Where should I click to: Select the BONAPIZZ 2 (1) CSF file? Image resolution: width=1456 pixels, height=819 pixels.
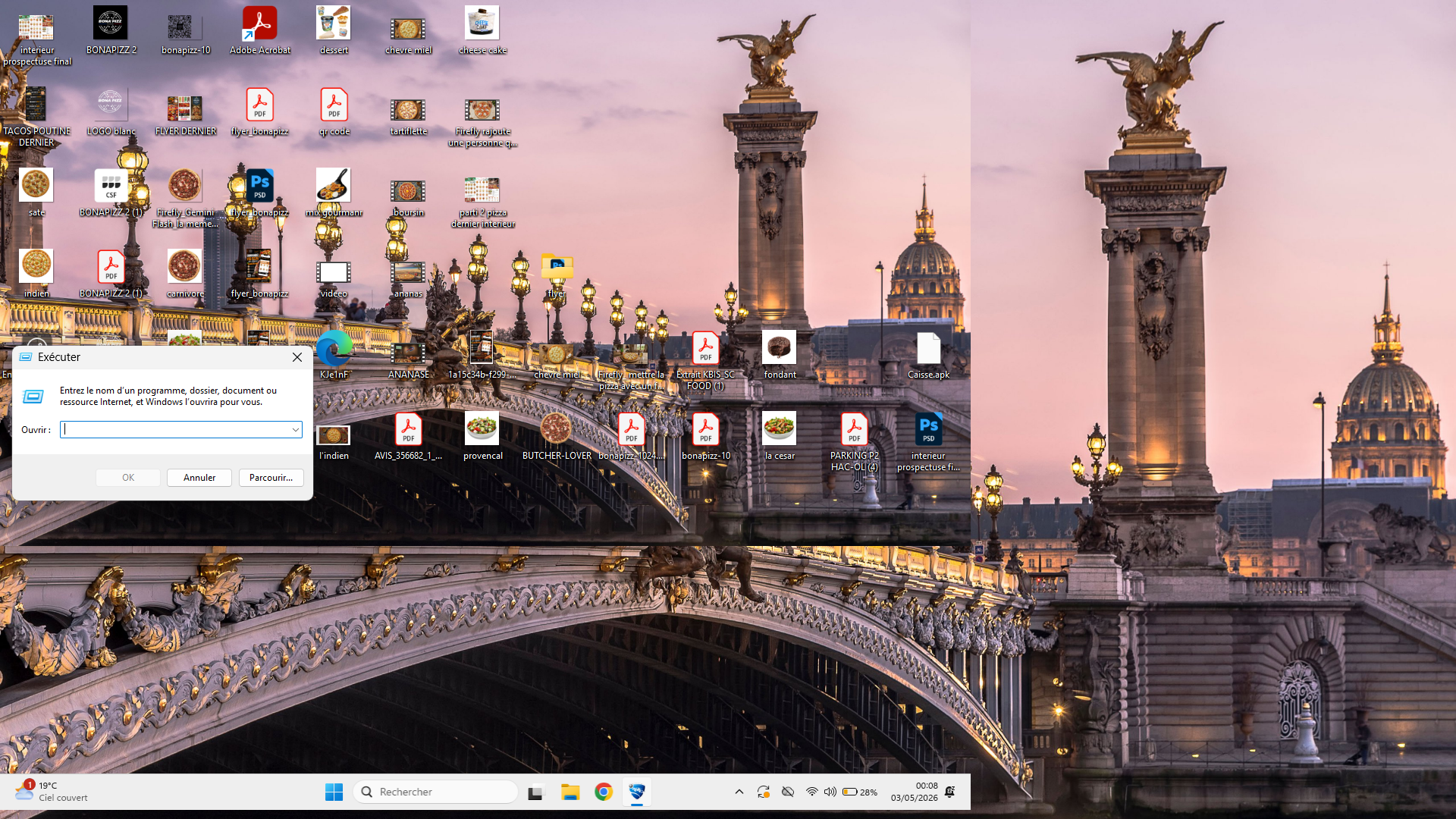pos(111,193)
